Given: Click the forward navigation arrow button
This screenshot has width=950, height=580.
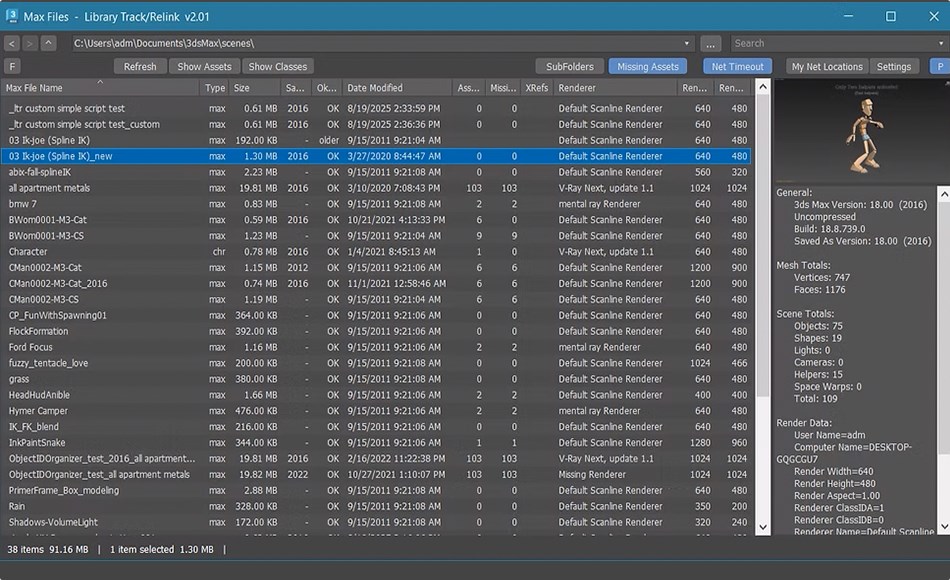Looking at the screenshot, I should point(30,44).
